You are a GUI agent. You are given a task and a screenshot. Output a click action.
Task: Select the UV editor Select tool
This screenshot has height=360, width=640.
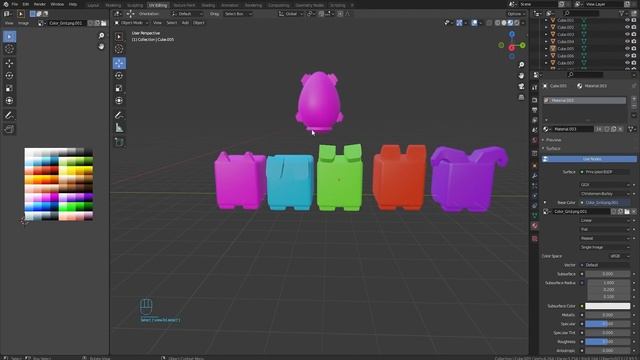coord(9,37)
